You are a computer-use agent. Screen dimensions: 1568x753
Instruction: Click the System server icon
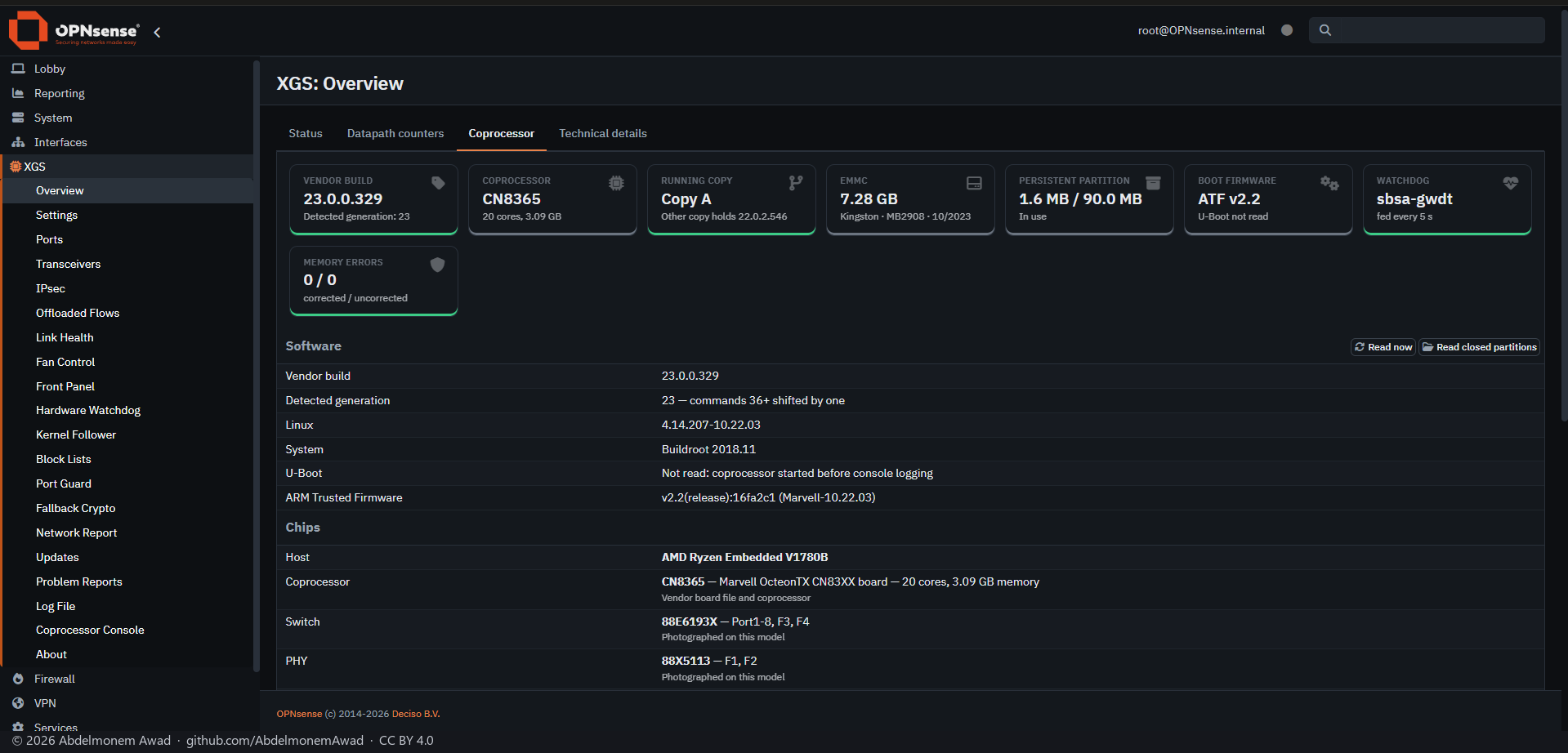click(x=18, y=118)
